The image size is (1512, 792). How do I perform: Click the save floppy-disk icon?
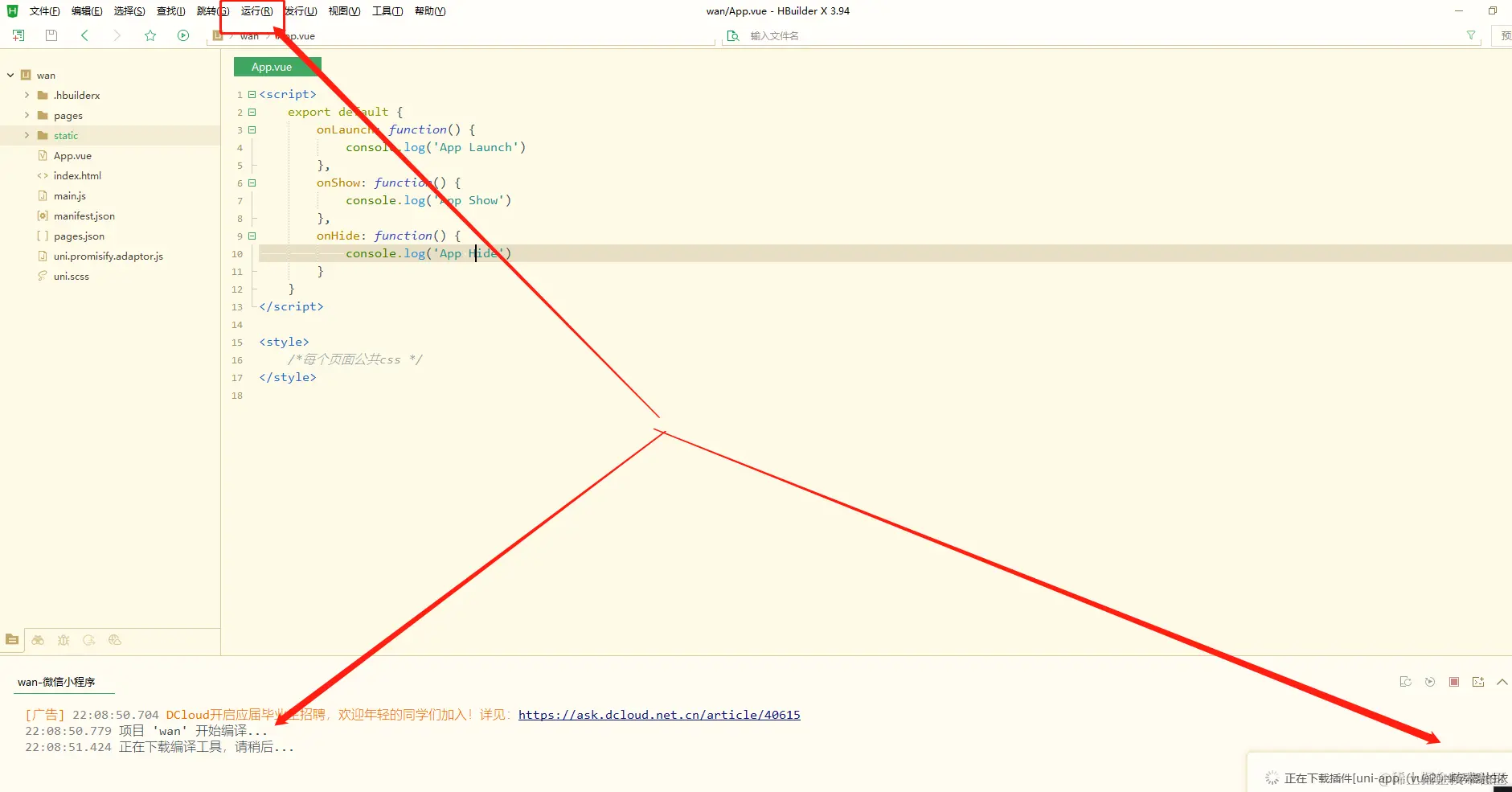51,35
